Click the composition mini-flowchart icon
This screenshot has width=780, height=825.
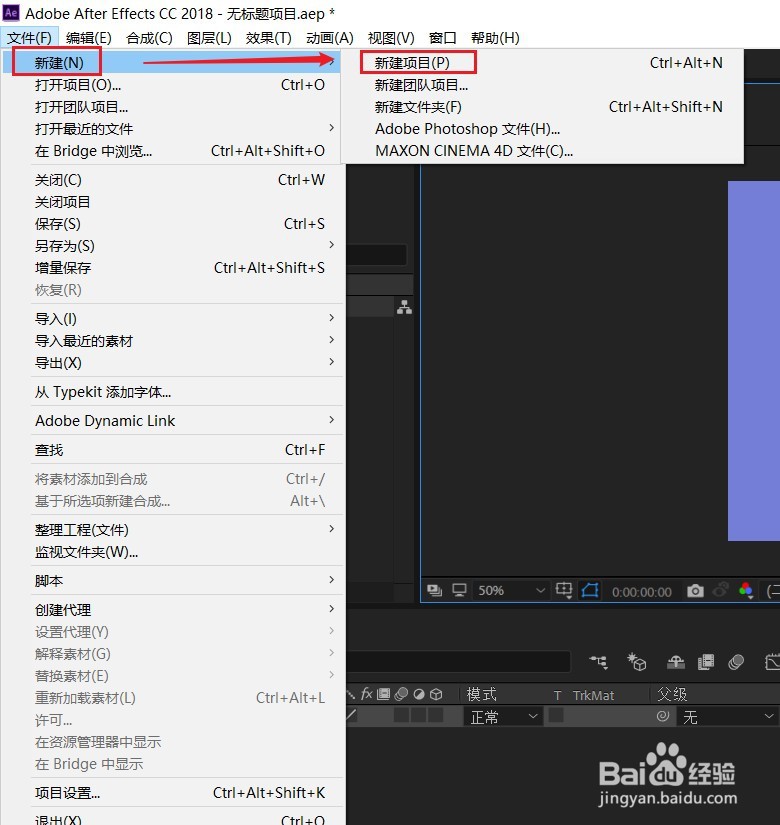(598, 661)
